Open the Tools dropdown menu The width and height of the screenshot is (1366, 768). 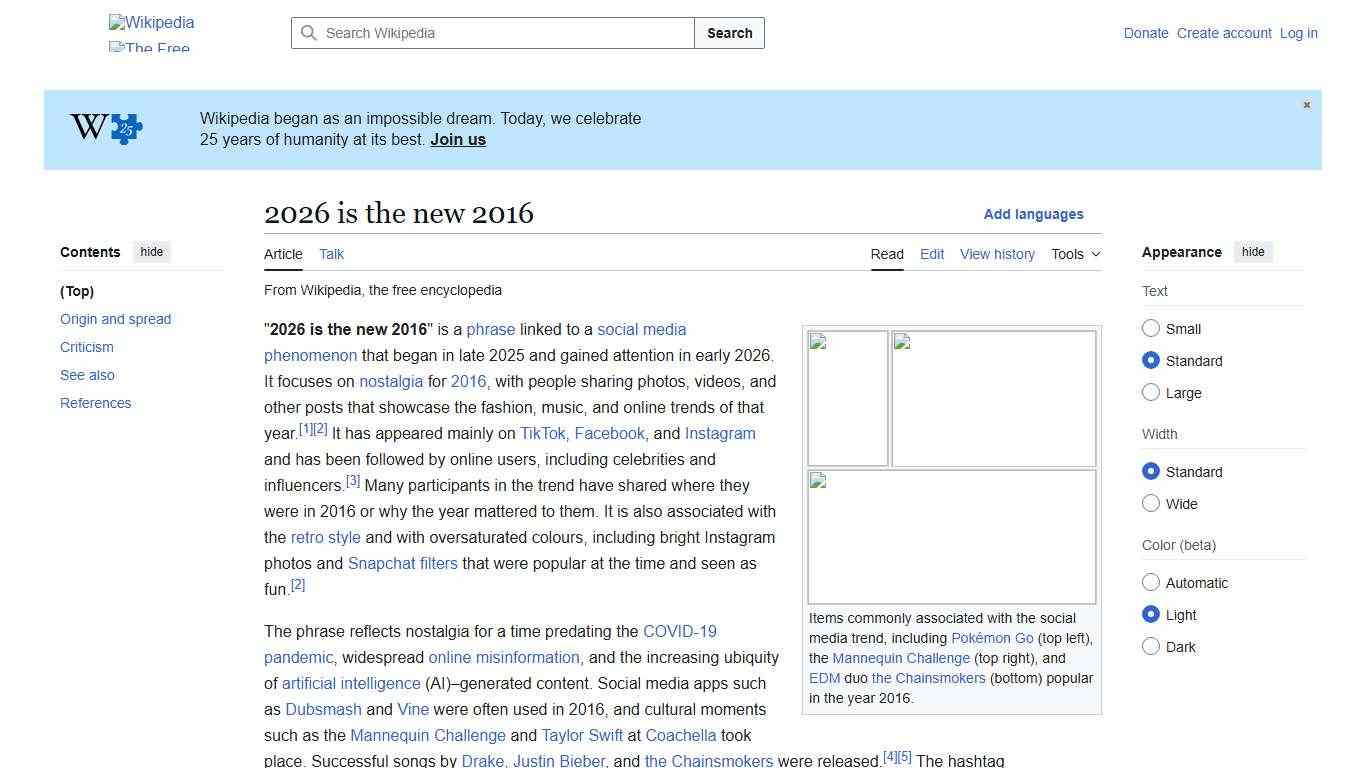pos(1074,254)
